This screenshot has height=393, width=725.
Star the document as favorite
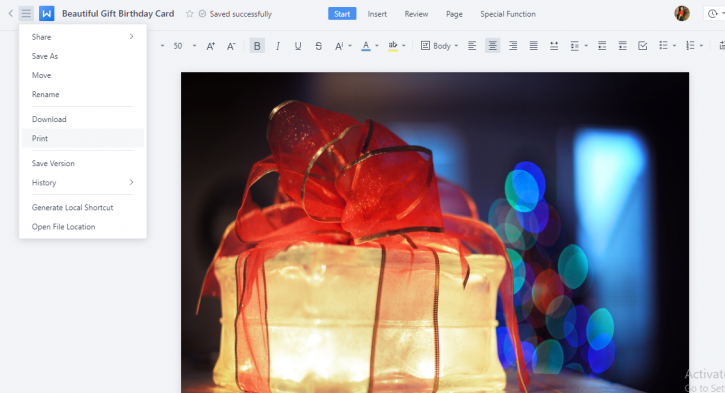pyautogui.click(x=189, y=14)
